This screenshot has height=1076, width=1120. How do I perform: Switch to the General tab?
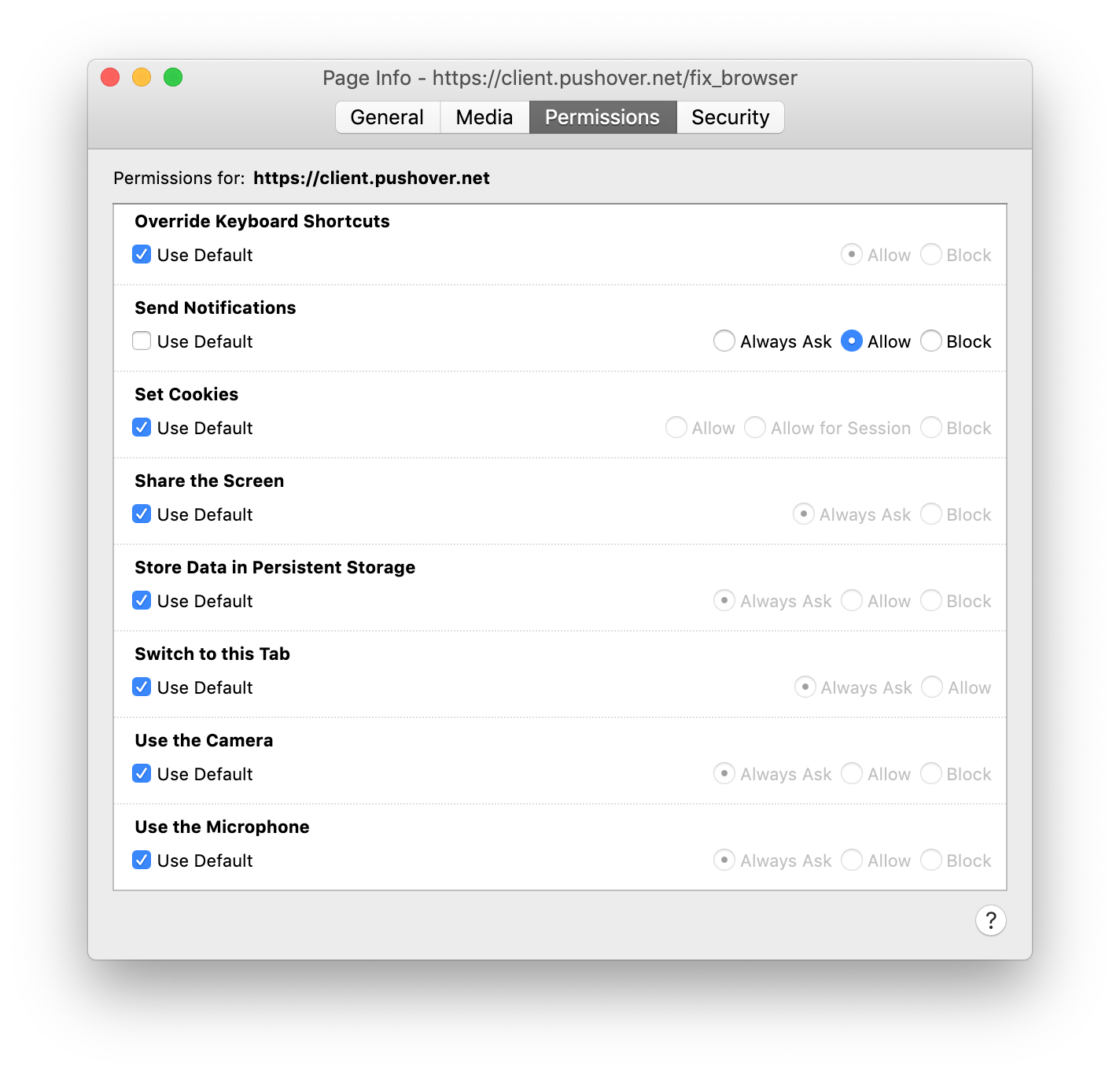tap(387, 116)
